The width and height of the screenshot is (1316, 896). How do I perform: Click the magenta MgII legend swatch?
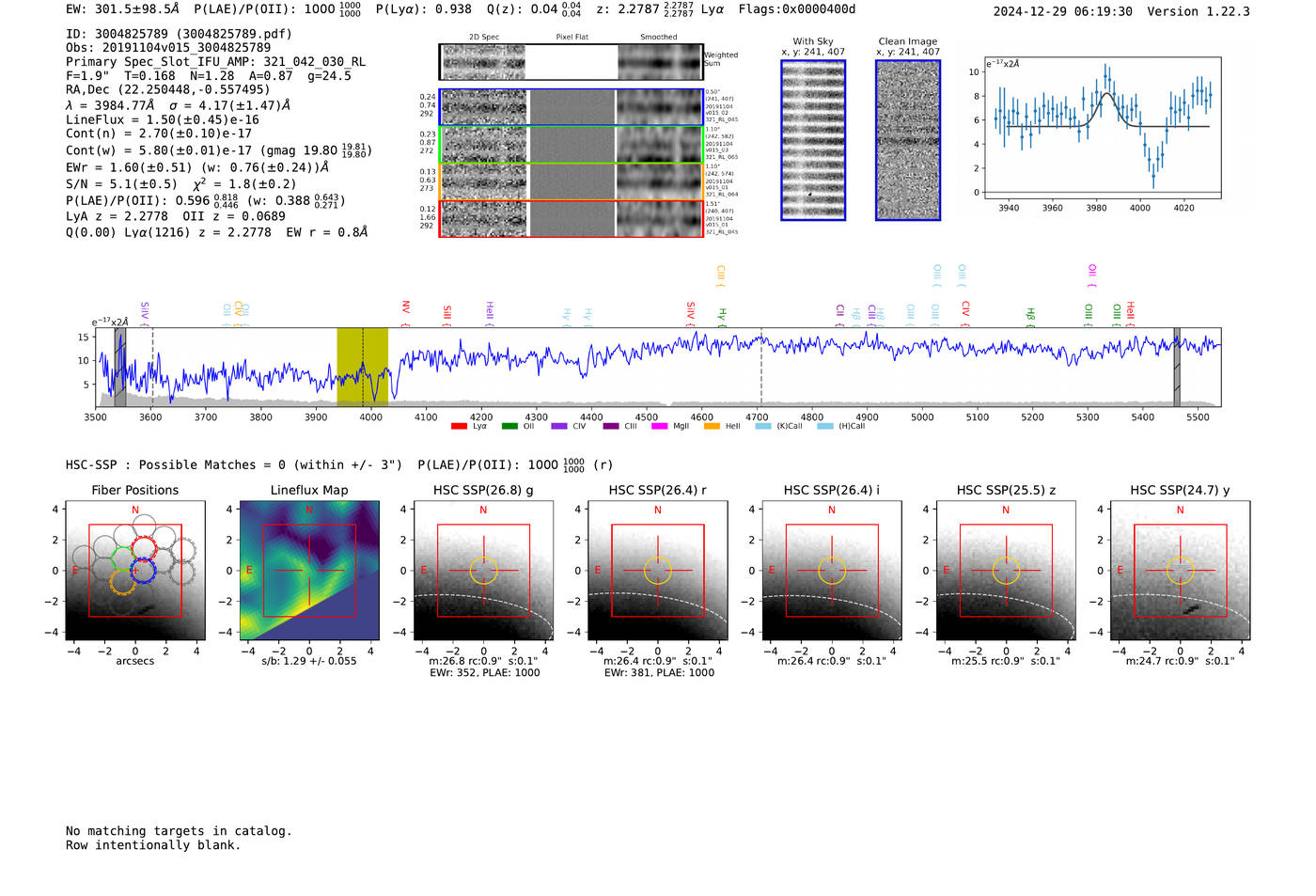659,426
